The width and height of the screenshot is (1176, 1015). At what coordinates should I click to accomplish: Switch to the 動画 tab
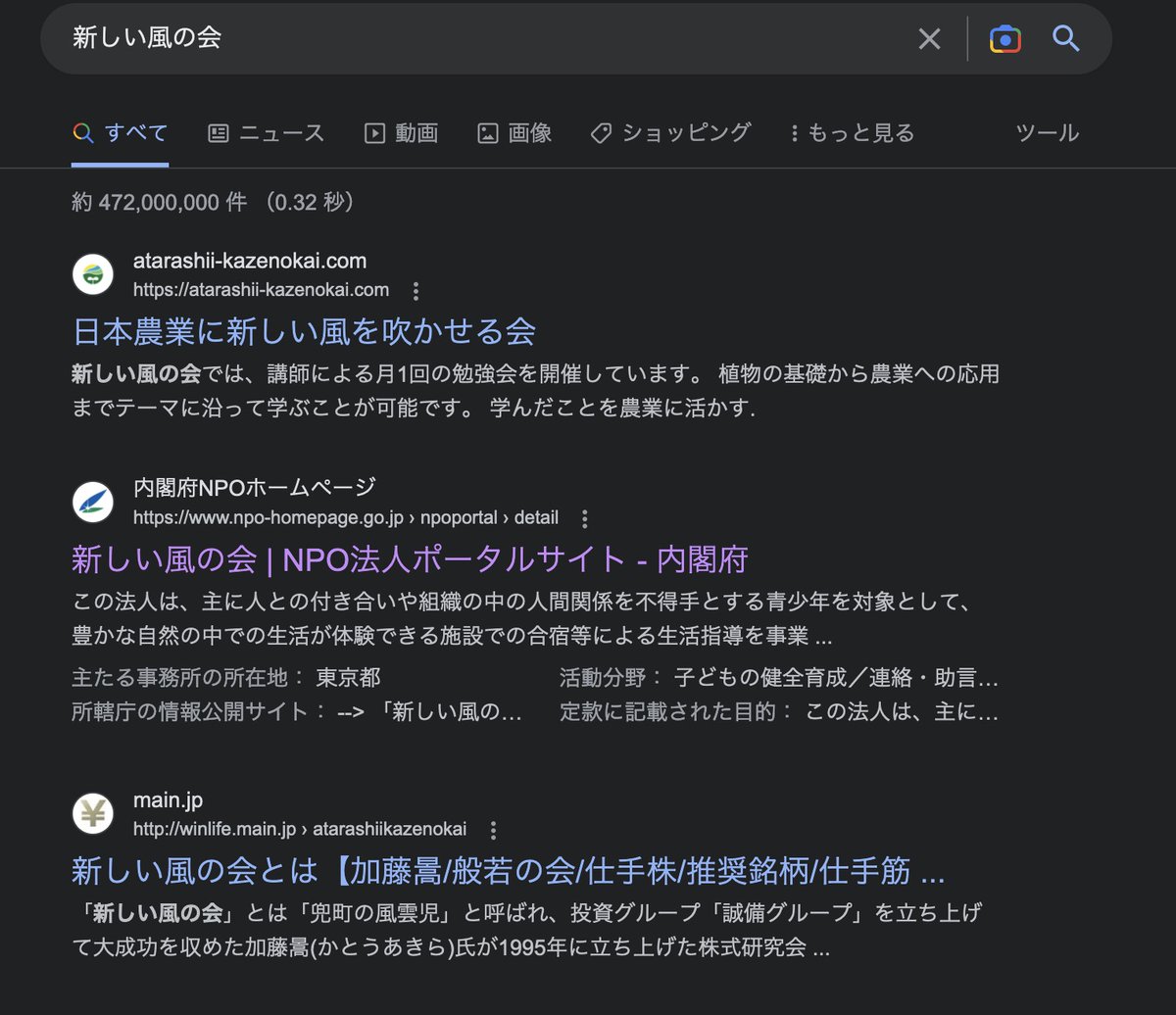point(402,133)
